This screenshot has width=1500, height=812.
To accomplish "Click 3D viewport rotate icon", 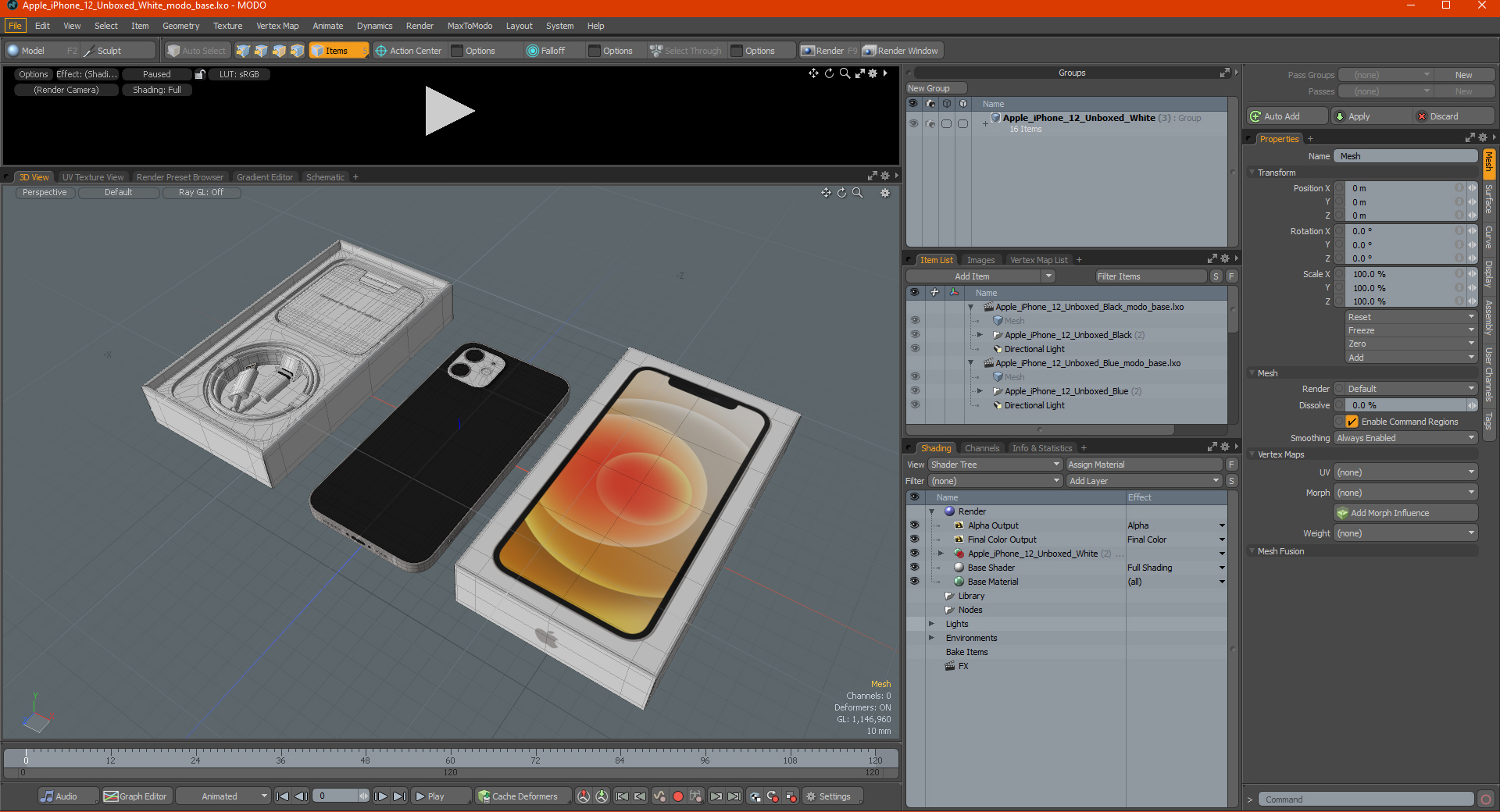I will [841, 193].
